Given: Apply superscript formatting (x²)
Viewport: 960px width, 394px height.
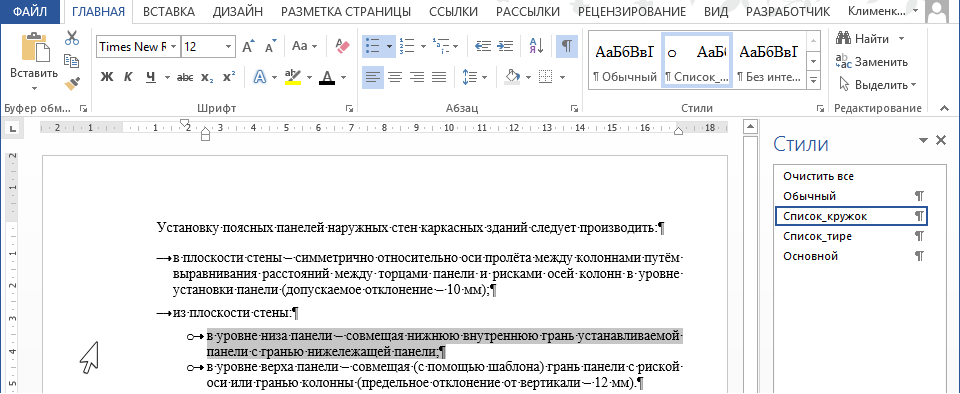Looking at the screenshot, I should [228, 77].
